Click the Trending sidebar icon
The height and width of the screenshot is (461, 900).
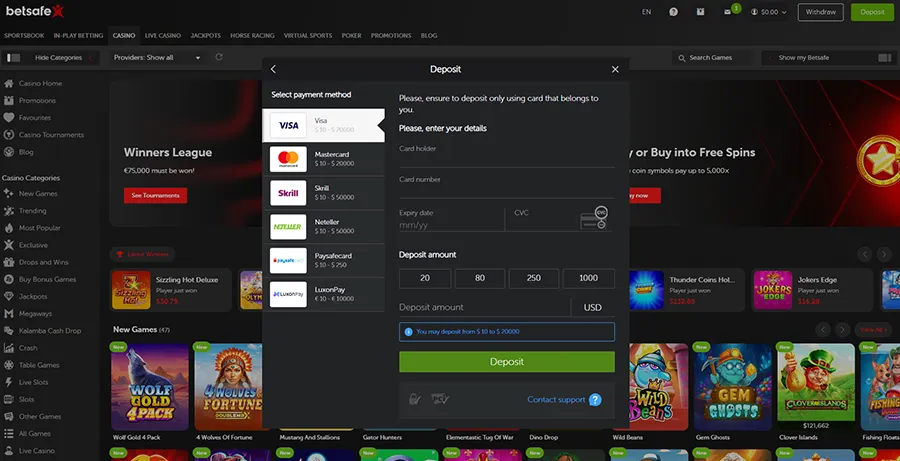(9, 211)
